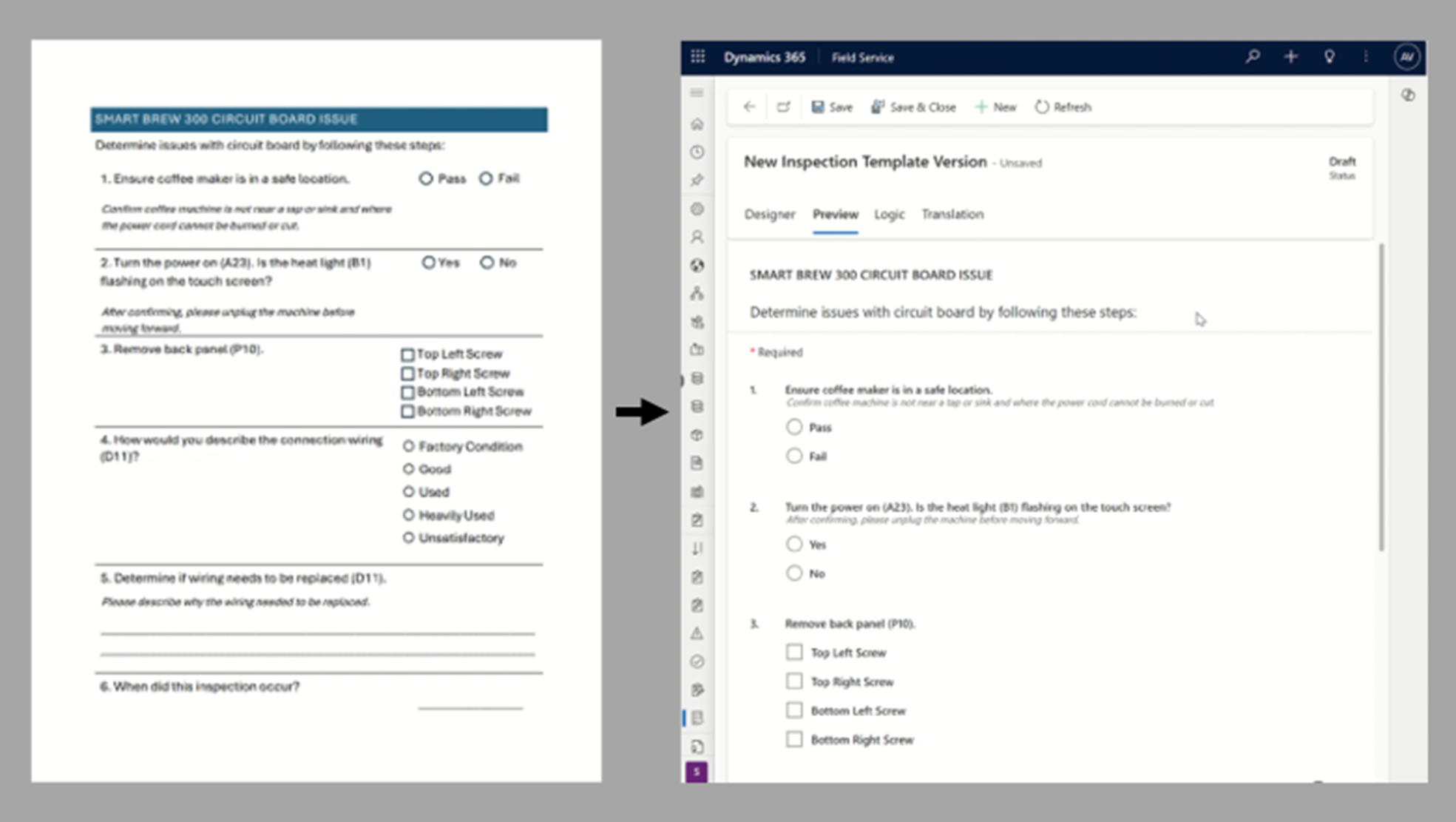
Task: Click the plus quick create icon
Action: [1290, 57]
